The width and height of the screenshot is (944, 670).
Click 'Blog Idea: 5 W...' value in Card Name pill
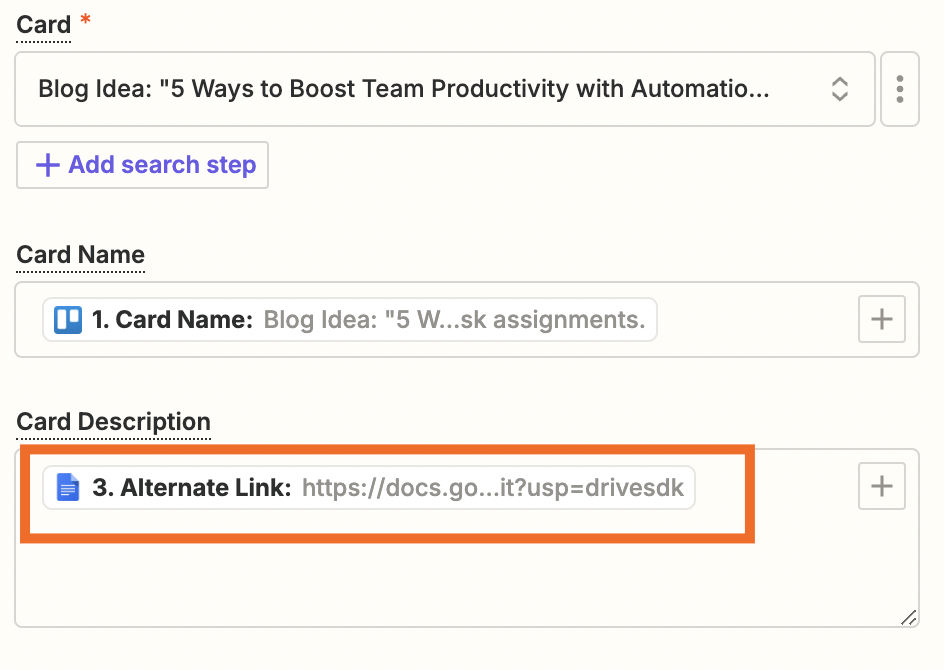click(x=454, y=320)
